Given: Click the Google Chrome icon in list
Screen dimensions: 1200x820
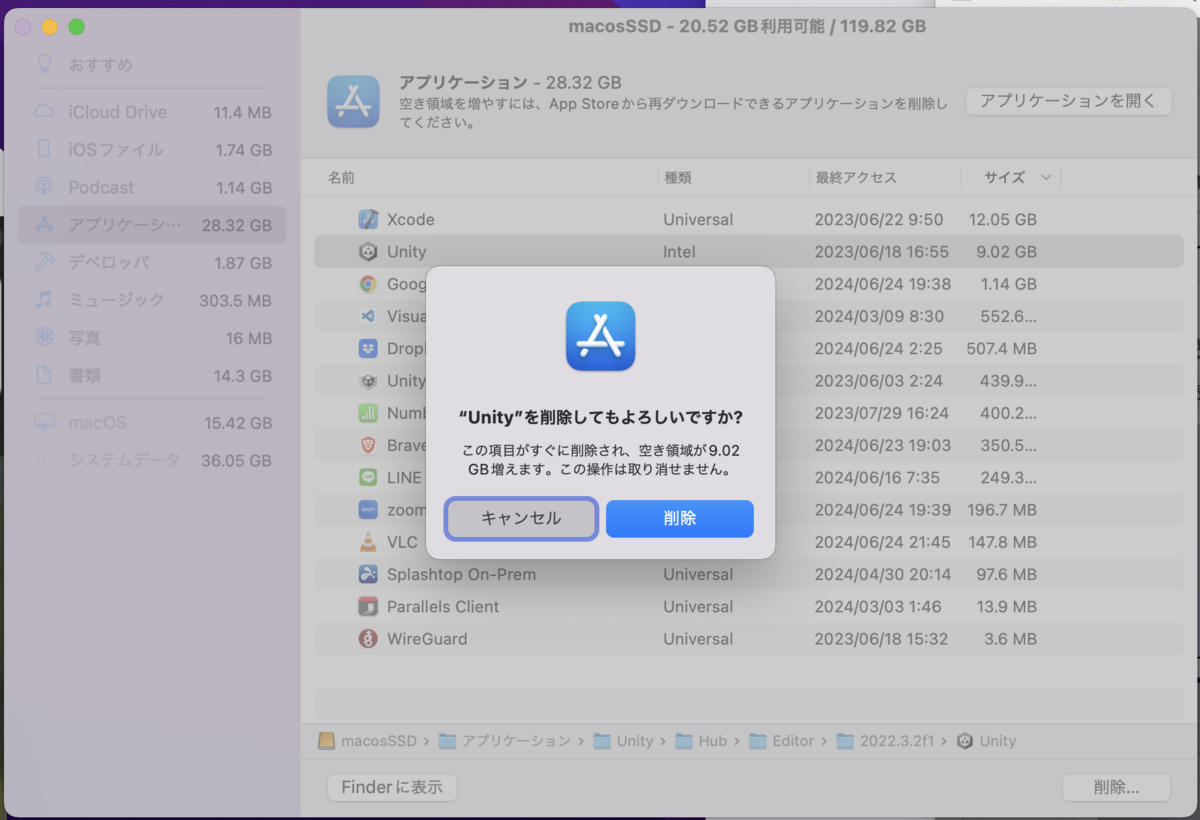Looking at the screenshot, I should pyautogui.click(x=369, y=284).
